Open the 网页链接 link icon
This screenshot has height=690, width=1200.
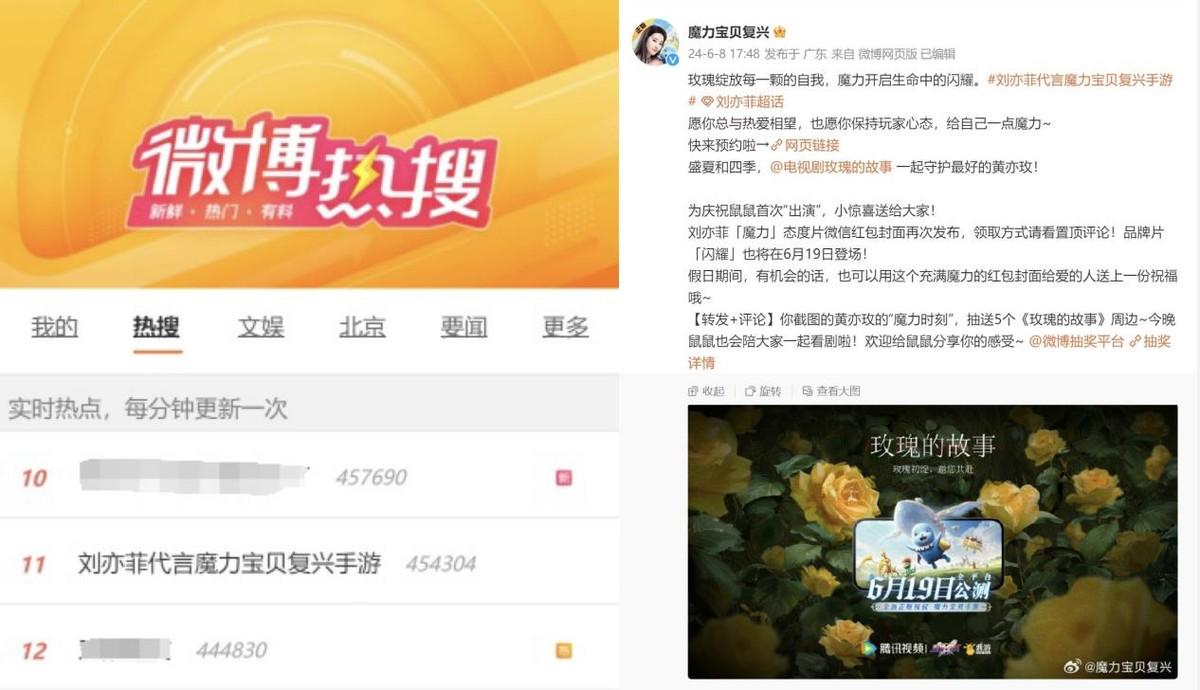coord(805,145)
